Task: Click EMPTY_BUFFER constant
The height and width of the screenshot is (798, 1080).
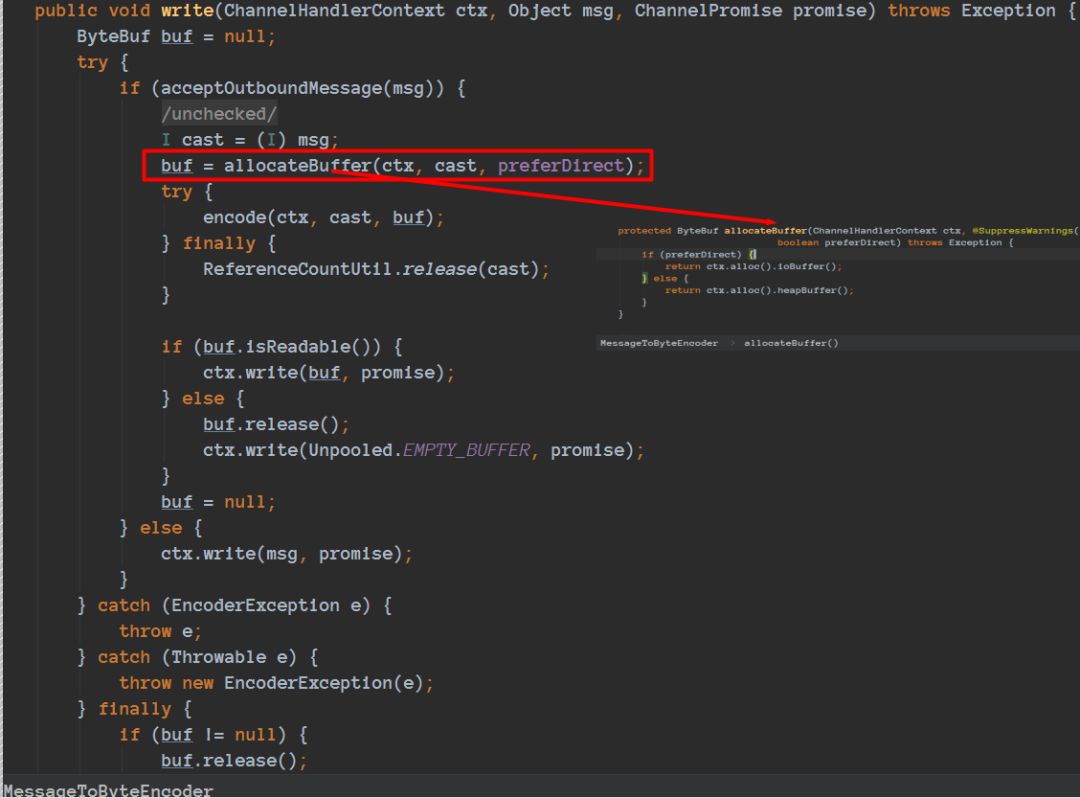Action: [466, 450]
